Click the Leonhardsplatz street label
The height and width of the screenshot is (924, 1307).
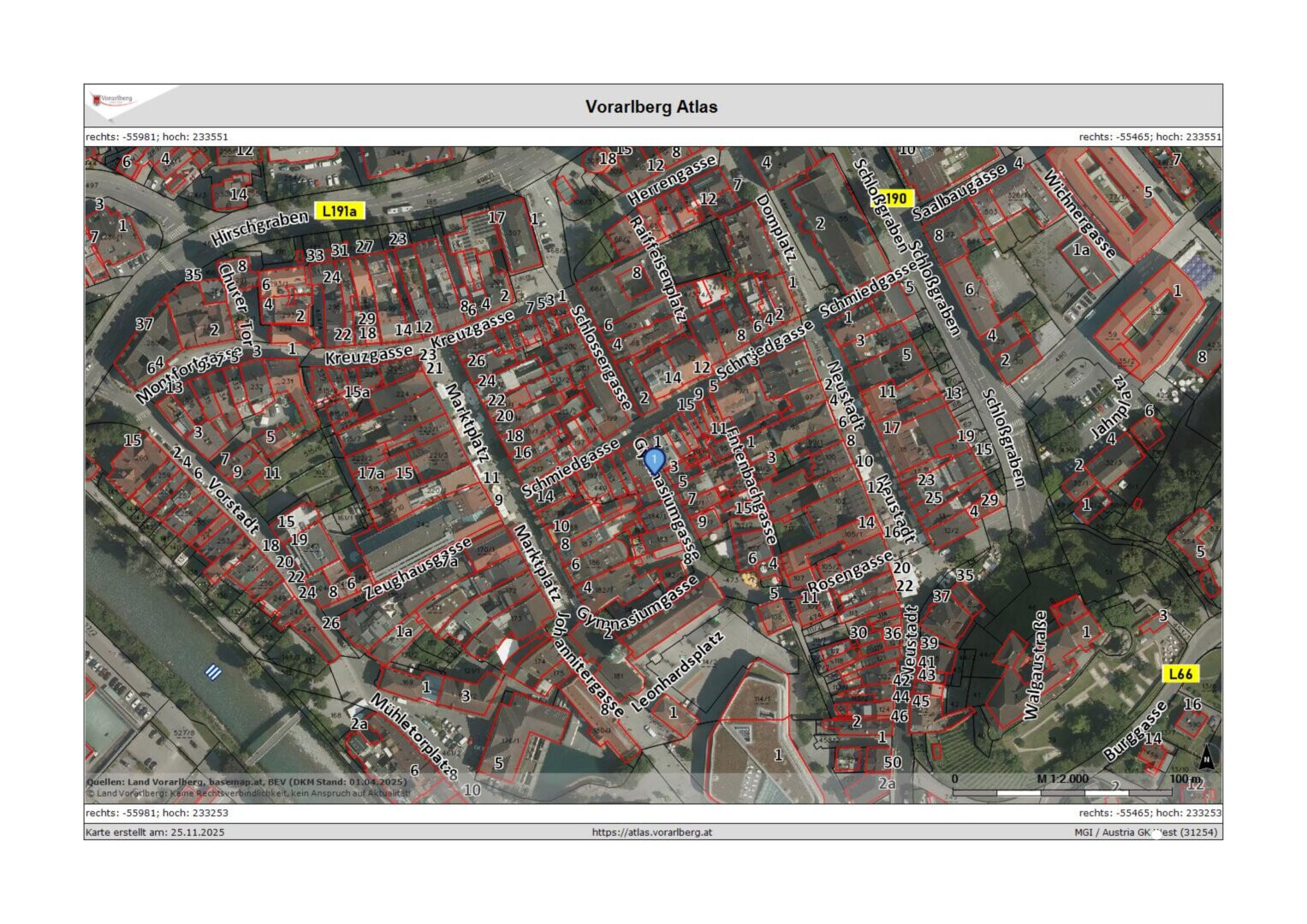(677, 672)
